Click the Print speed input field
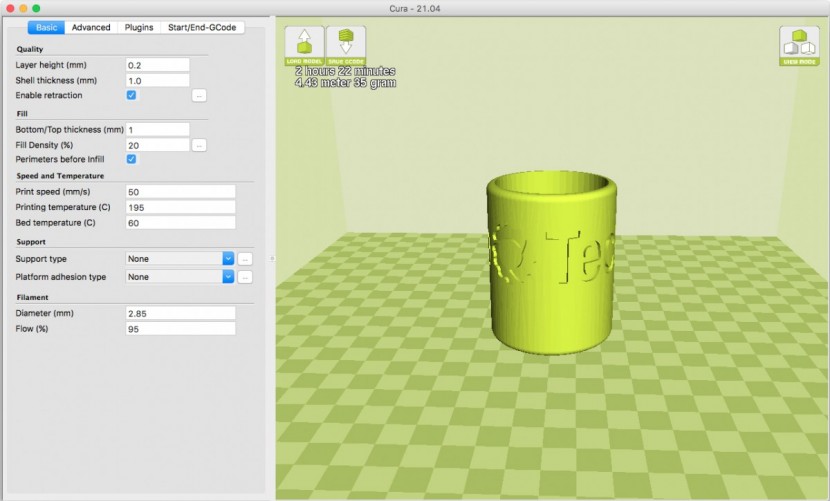The width and height of the screenshot is (830, 501). tap(181, 192)
